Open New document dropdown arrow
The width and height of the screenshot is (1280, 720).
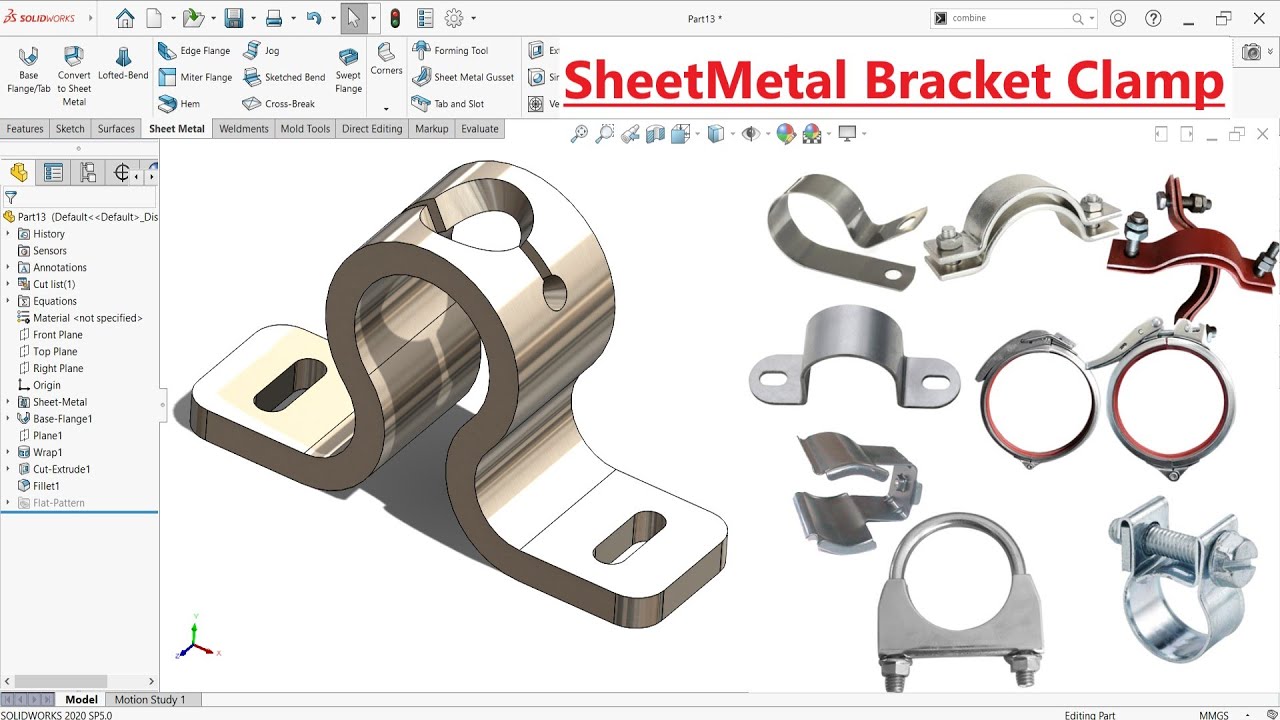173,18
